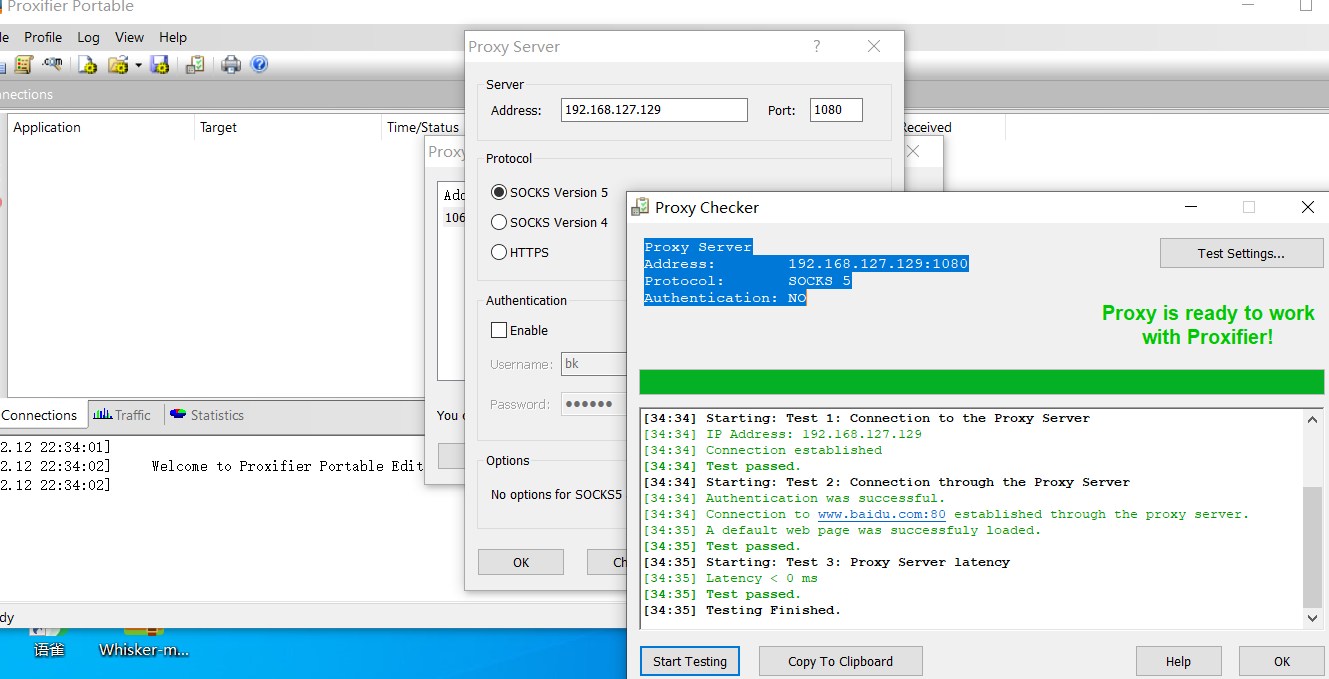Image resolution: width=1329 pixels, height=679 pixels.
Task: Click the Port input field
Action: tap(836, 110)
